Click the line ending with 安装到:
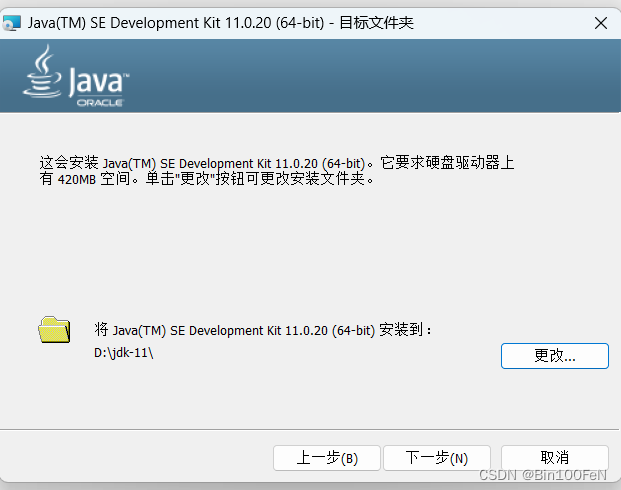 pos(263,330)
